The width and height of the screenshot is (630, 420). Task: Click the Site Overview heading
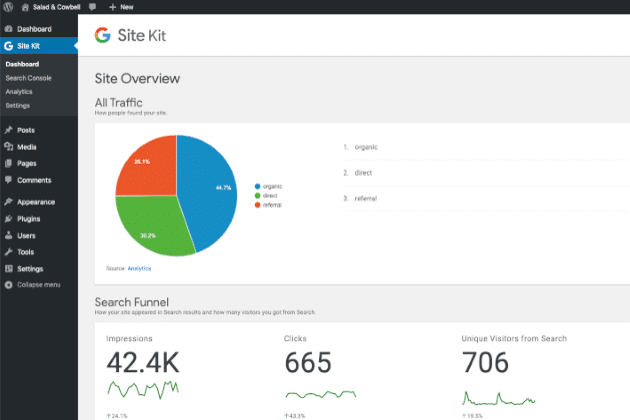[x=137, y=78]
